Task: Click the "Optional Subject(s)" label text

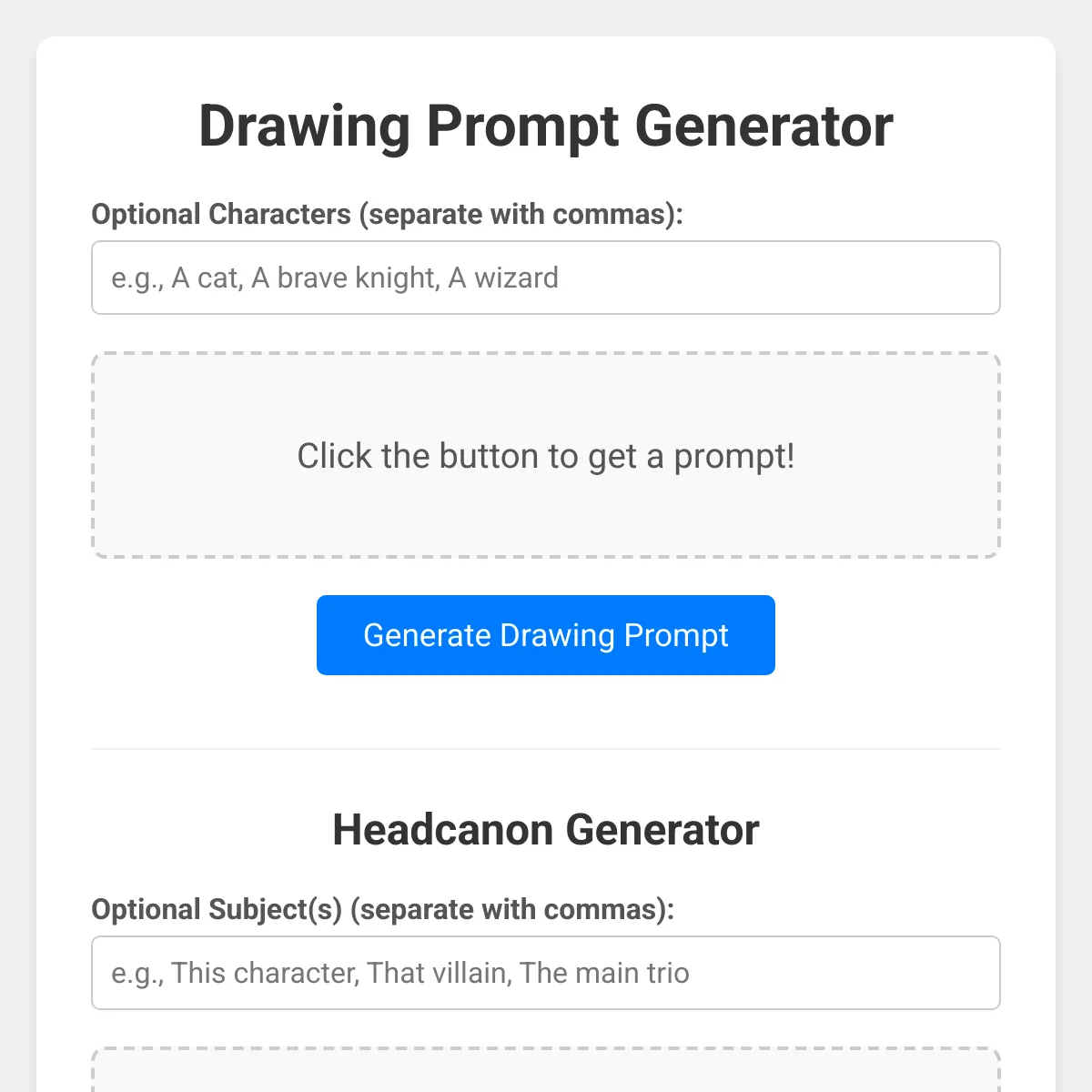Action: [x=217, y=910]
